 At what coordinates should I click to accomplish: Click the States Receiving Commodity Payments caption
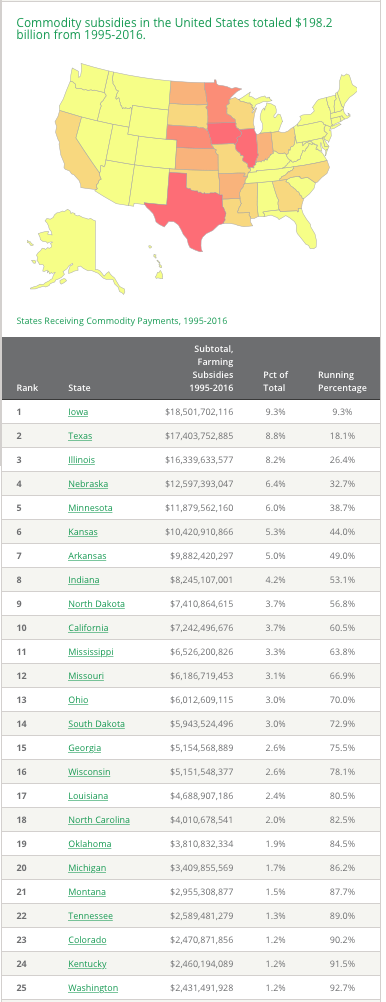coord(122,321)
